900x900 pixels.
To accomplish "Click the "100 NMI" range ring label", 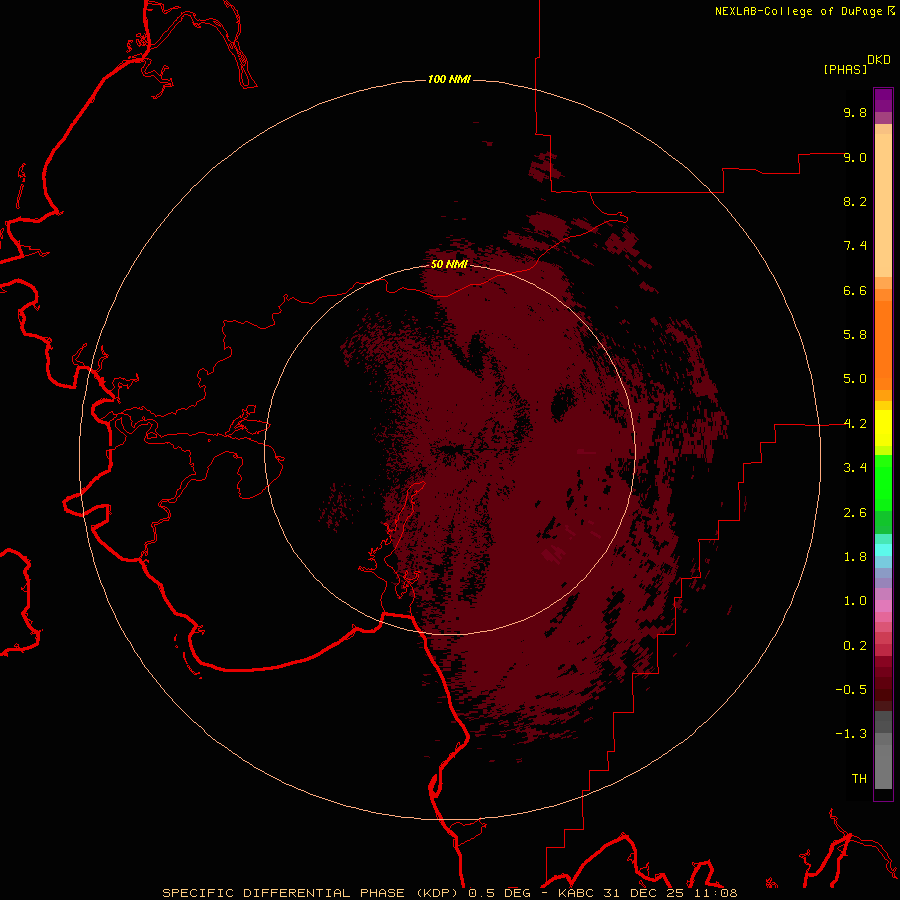I will click(x=449, y=79).
